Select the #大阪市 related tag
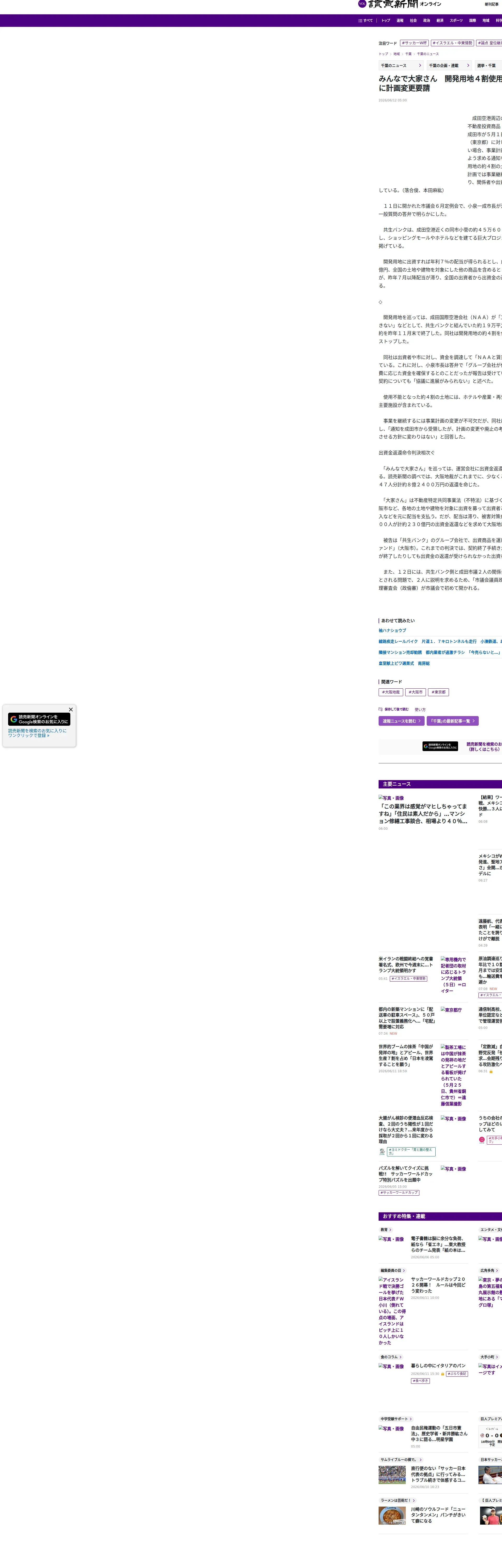Screen dimensions: 502x1568 [x=415, y=692]
